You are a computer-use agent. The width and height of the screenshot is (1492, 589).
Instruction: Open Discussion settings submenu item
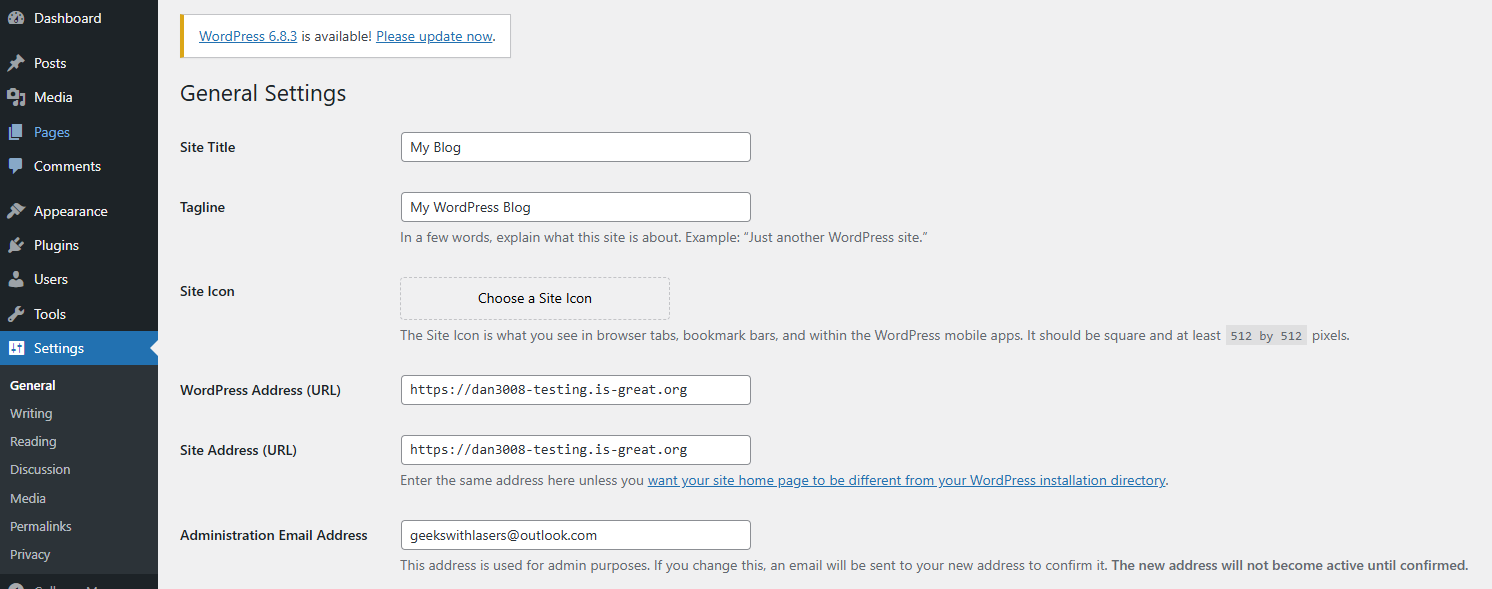coord(40,469)
